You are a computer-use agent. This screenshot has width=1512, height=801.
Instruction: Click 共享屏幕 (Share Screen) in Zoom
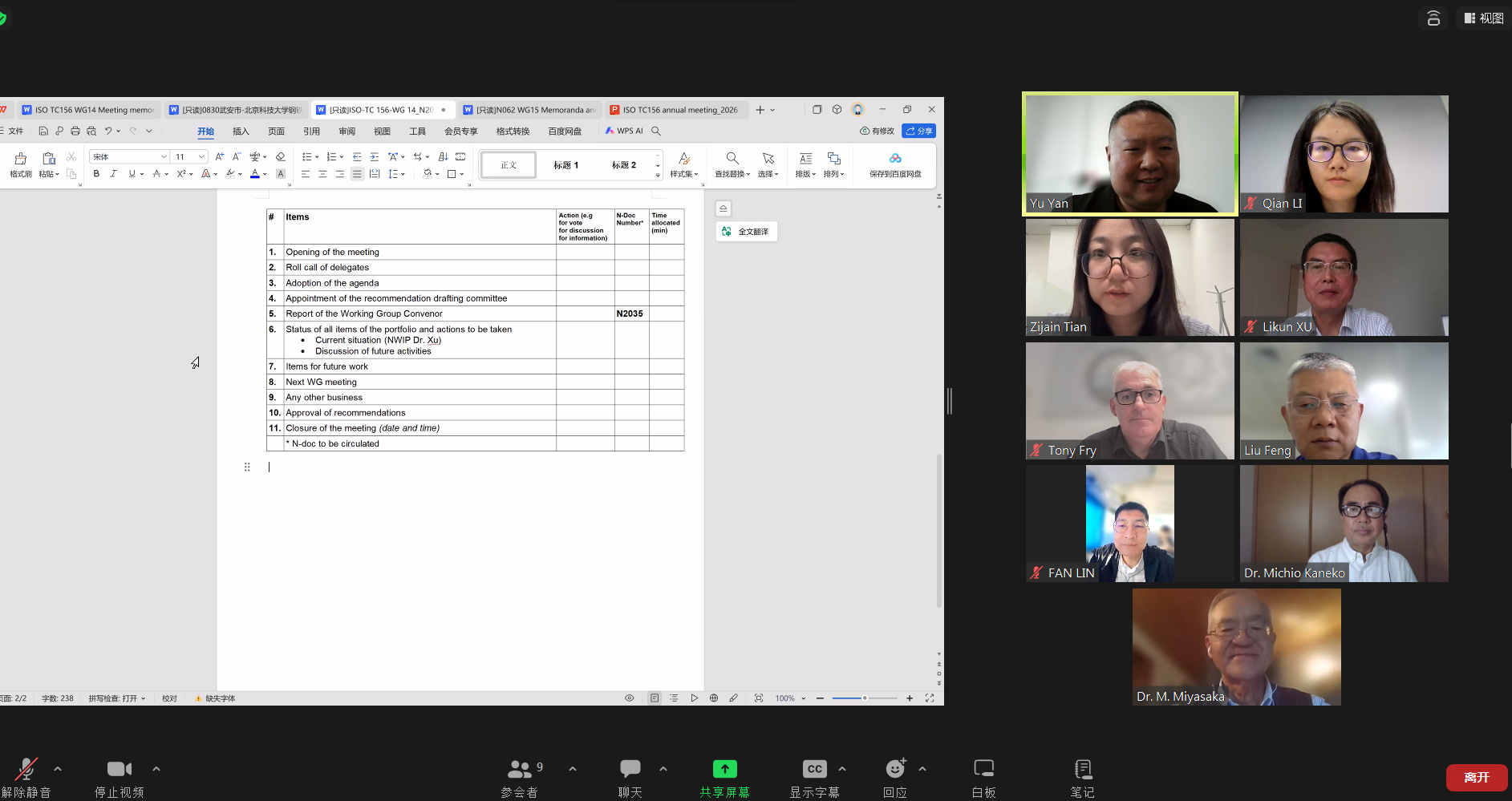(x=724, y=778)
